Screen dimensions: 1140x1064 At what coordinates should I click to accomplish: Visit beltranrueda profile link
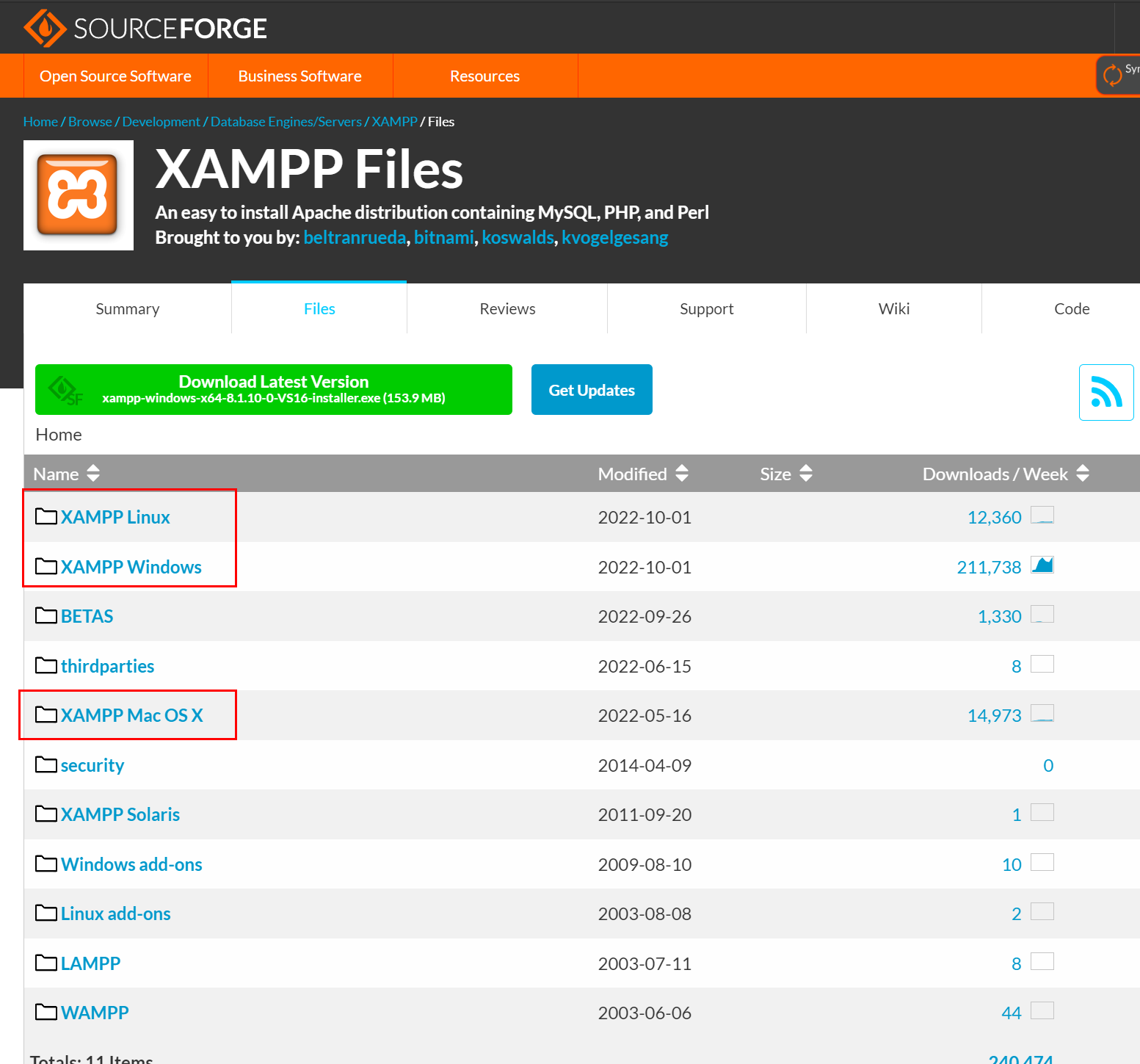point(355,237)
